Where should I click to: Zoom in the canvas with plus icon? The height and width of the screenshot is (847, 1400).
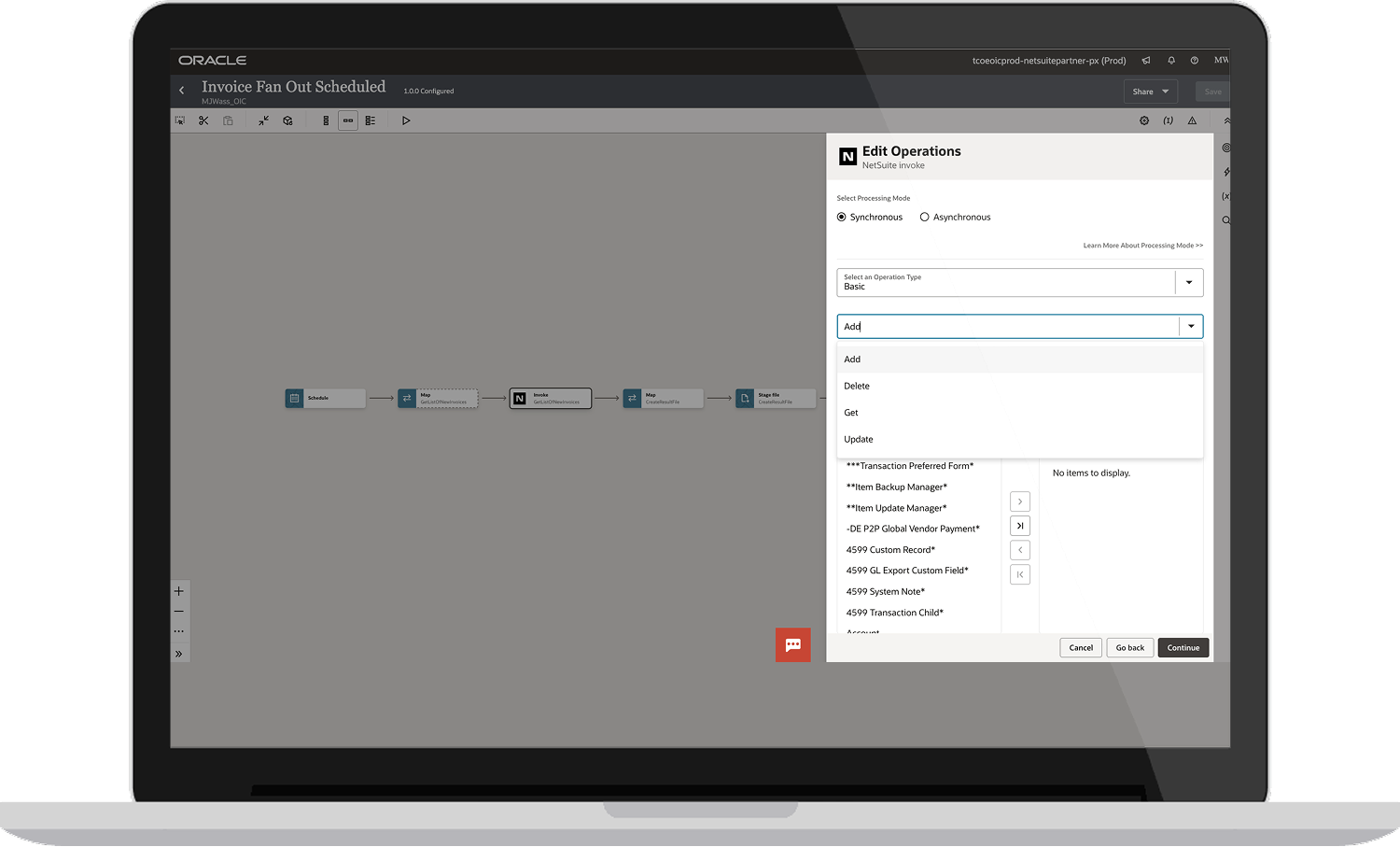tap(179, 591)
